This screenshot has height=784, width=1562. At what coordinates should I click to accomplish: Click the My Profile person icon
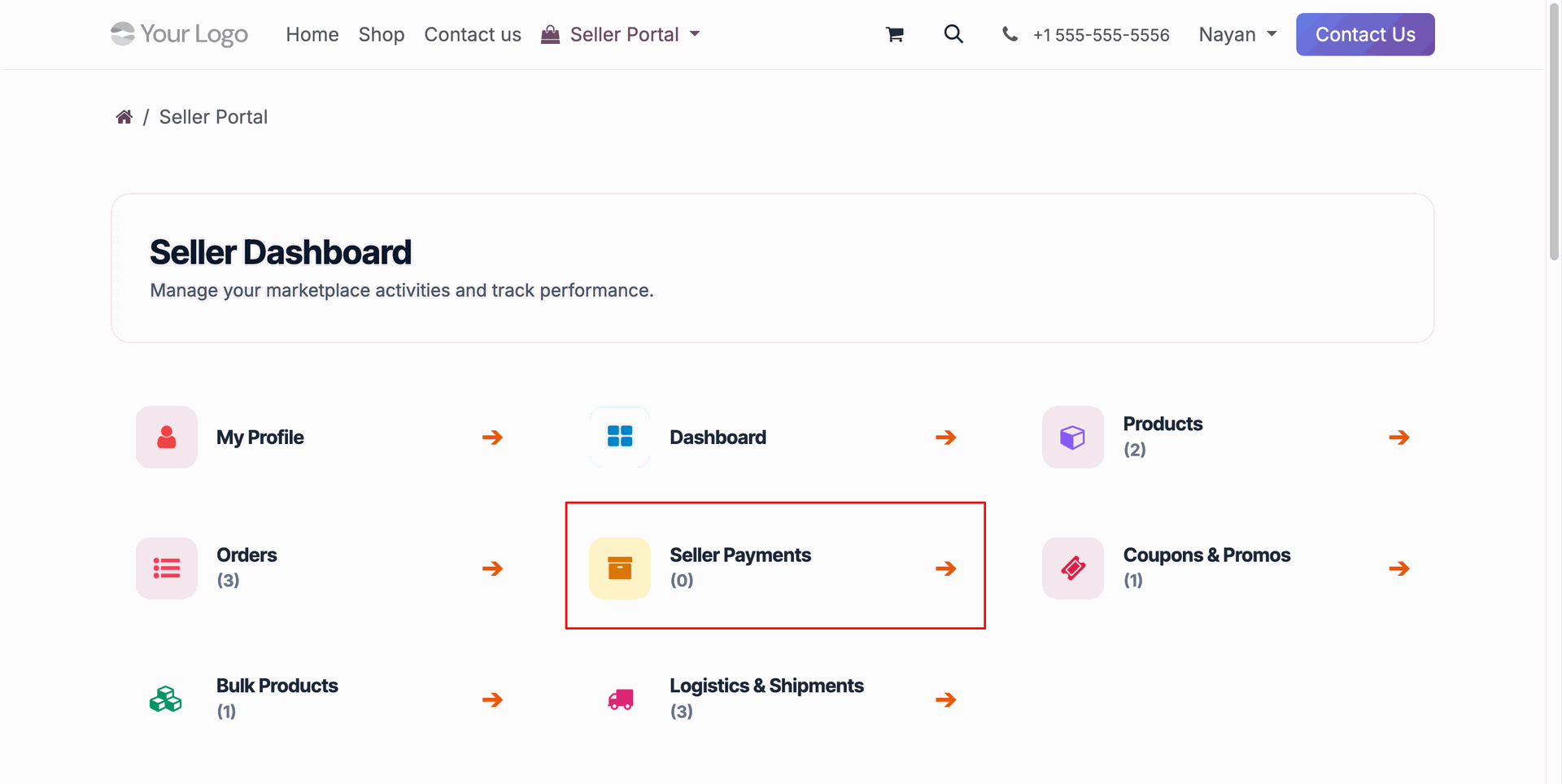(x=167, y=438)
